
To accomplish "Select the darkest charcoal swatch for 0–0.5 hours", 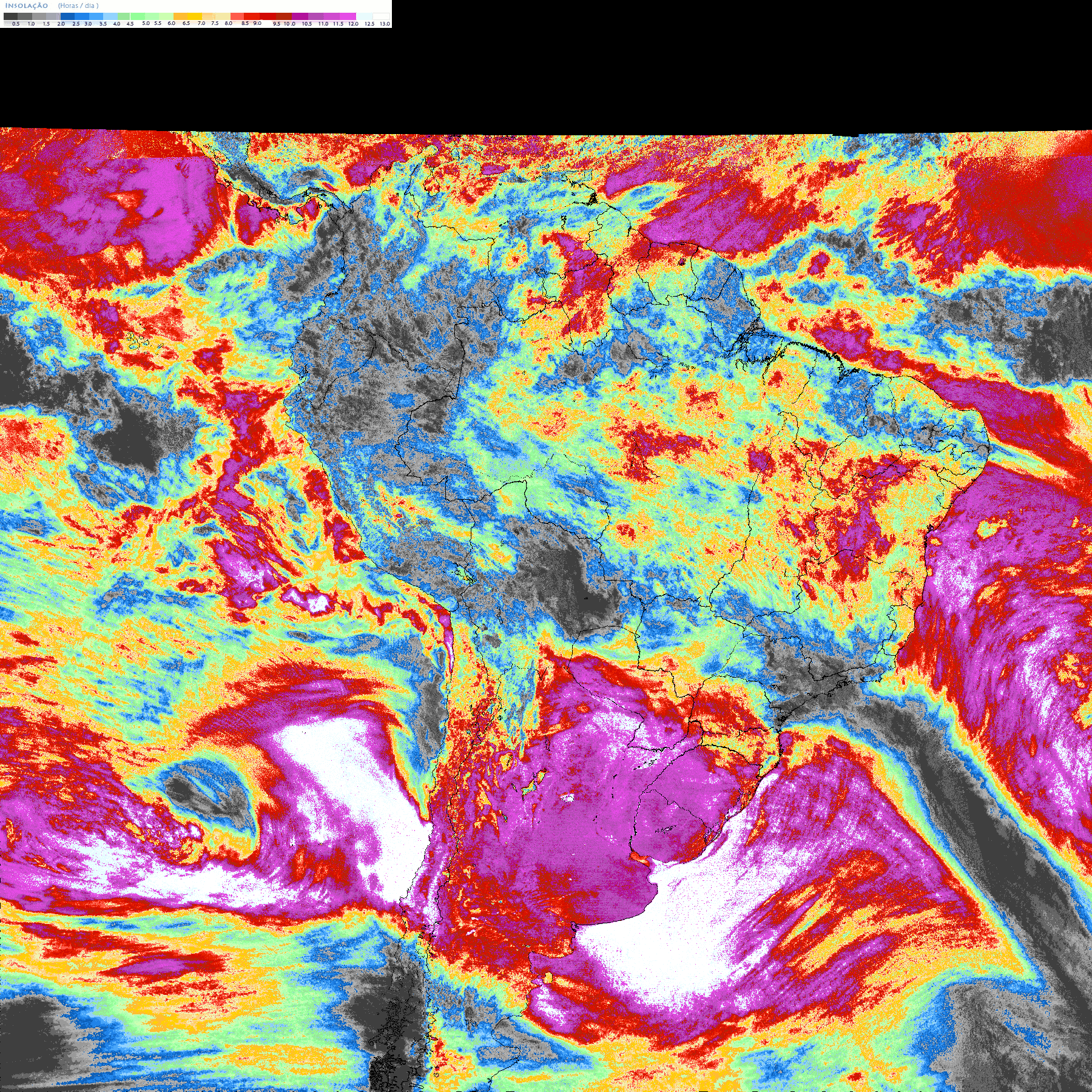I will [x=10, y=16].
